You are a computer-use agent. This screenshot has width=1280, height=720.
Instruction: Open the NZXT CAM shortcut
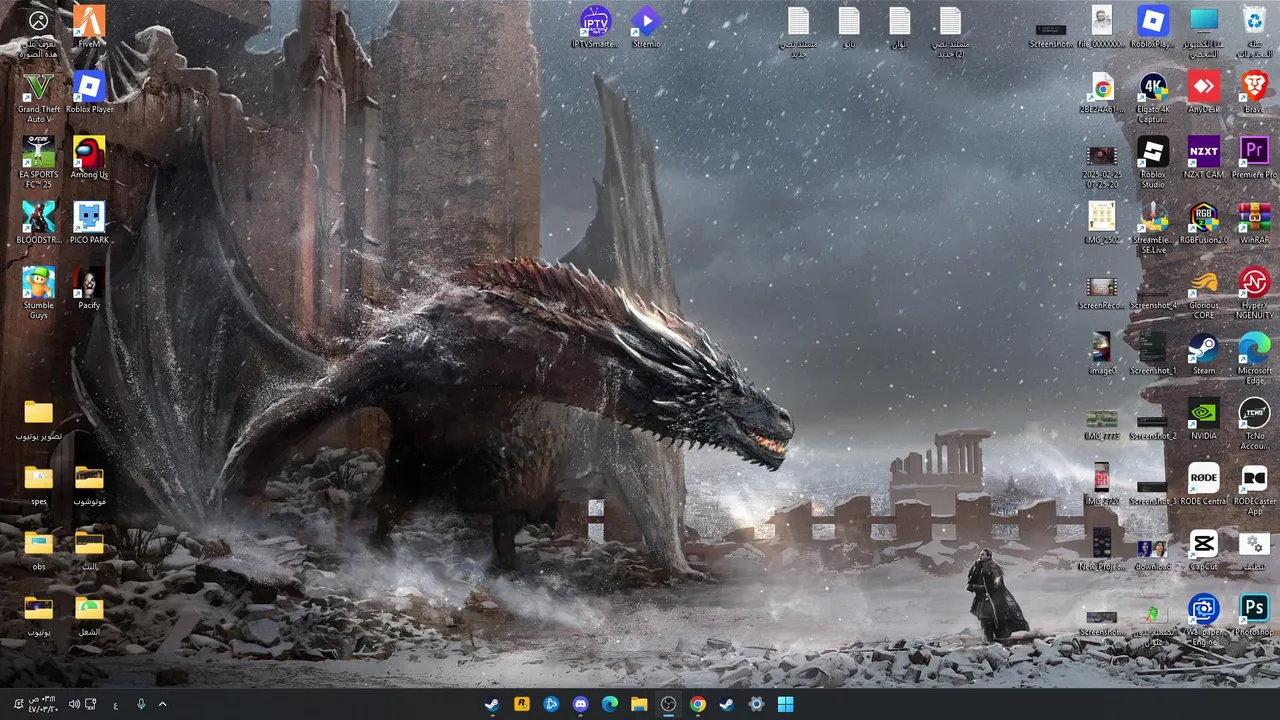pyautogui.click(x=1204, y=158)
